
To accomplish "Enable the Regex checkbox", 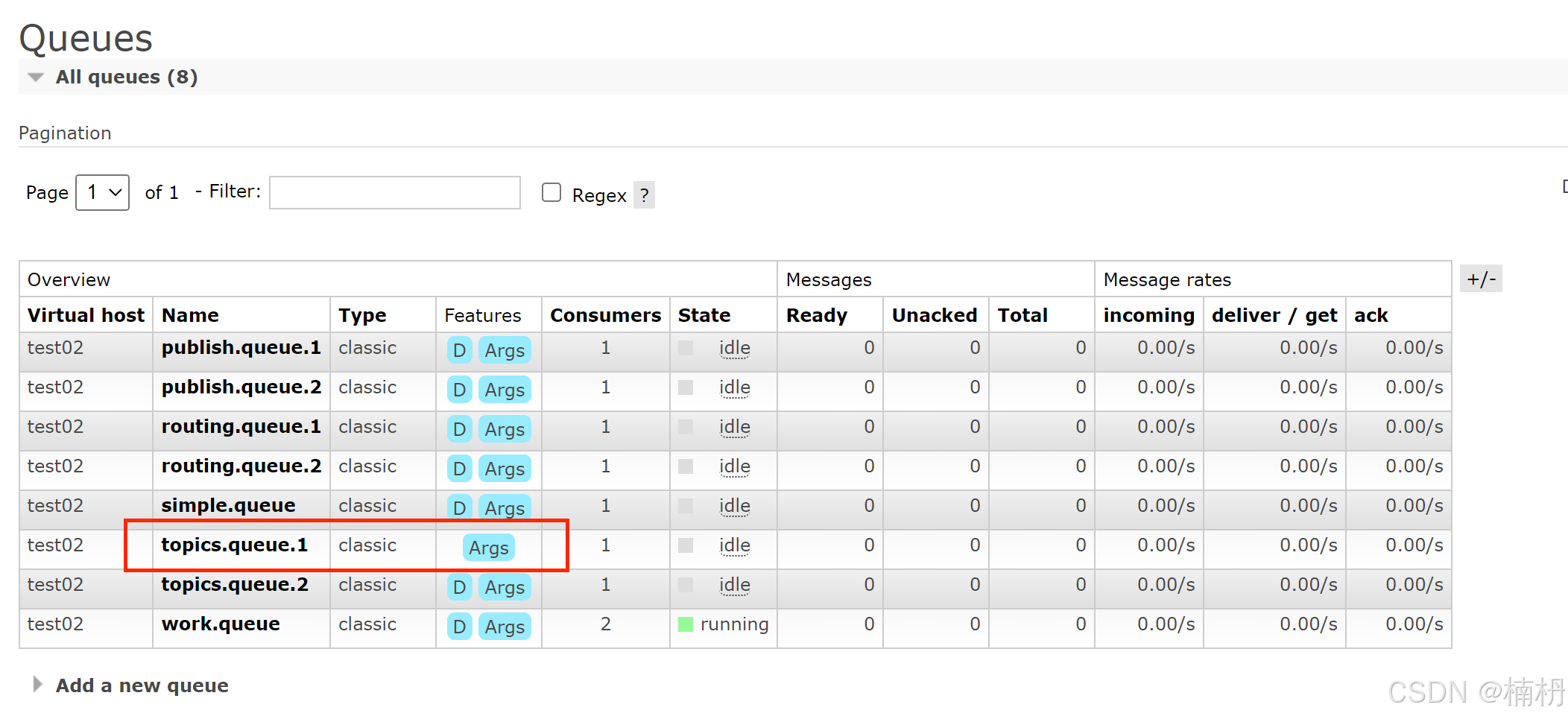I will pyautogui.click(x=551, y=192).
